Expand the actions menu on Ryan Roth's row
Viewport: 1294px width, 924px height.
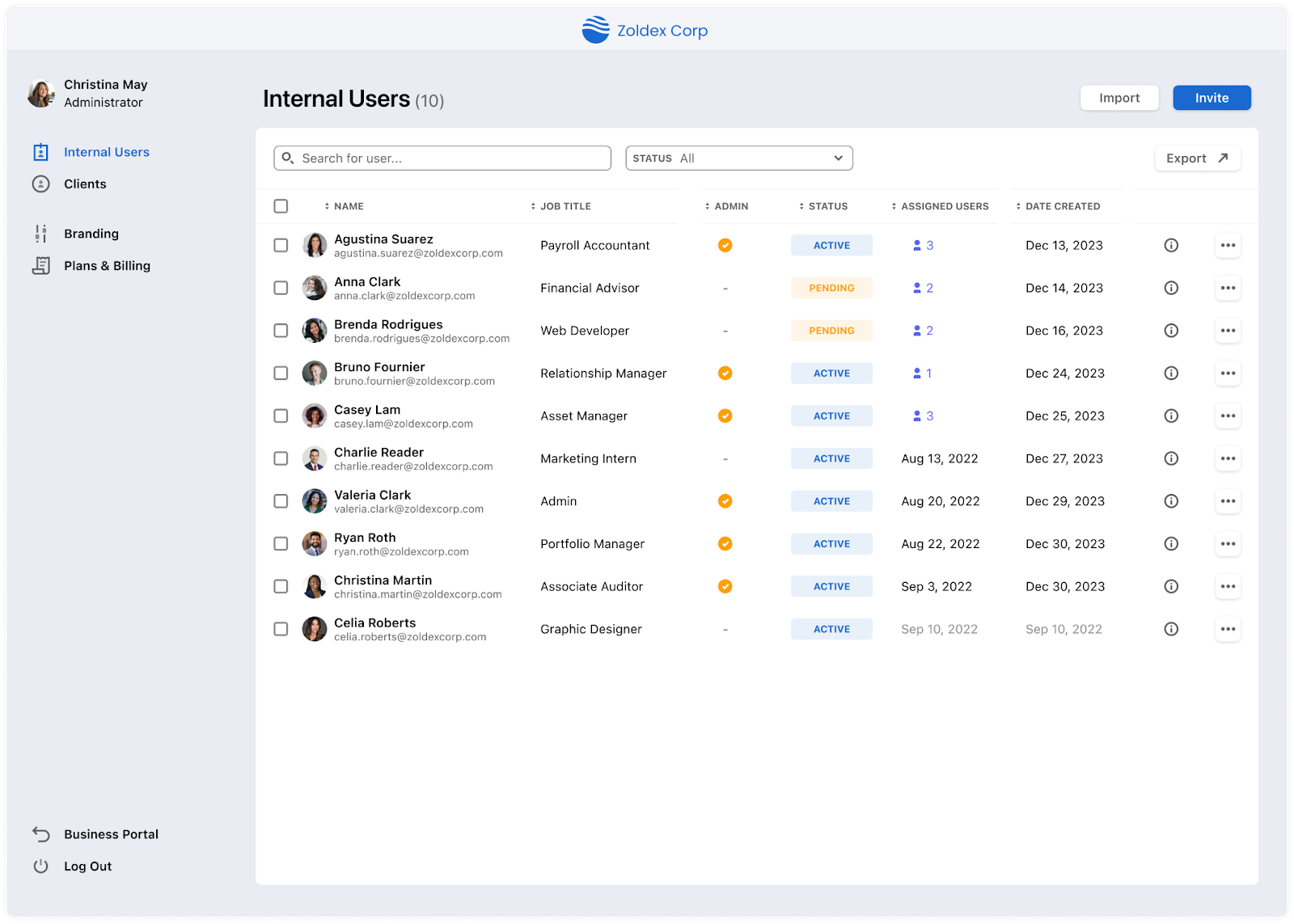(x=1228, y=543)
